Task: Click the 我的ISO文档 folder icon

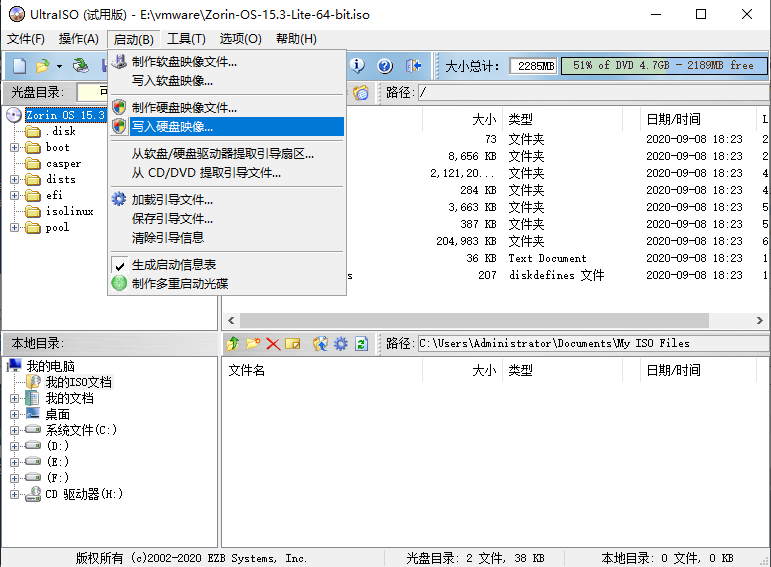Action: click(x=33, y=382)
